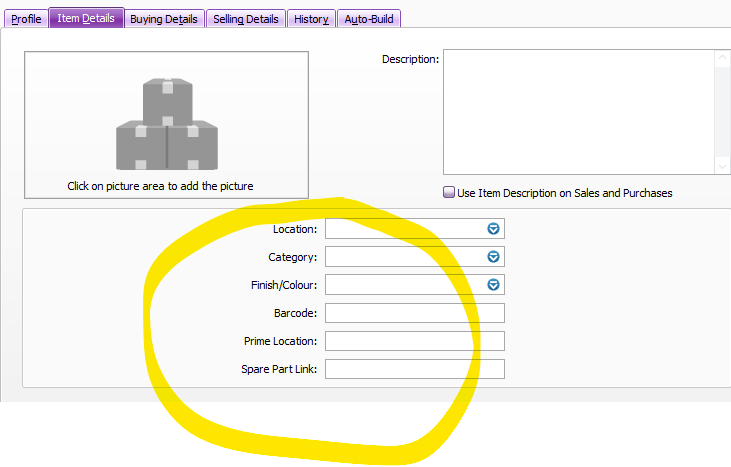View the History tab
Image resolution: width=731 pixels, height=467 pixels.
tap(311, 19)
